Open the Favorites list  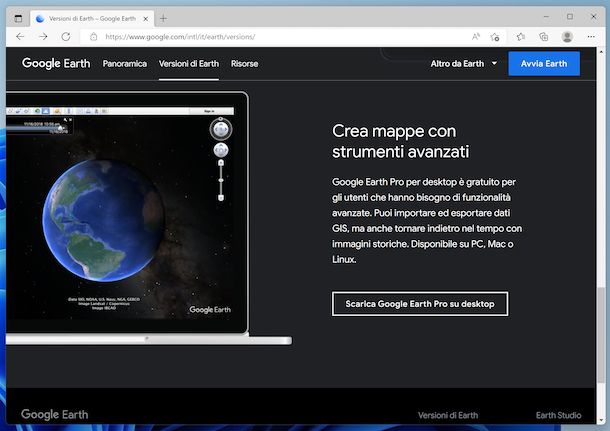[x=521, y=37]
